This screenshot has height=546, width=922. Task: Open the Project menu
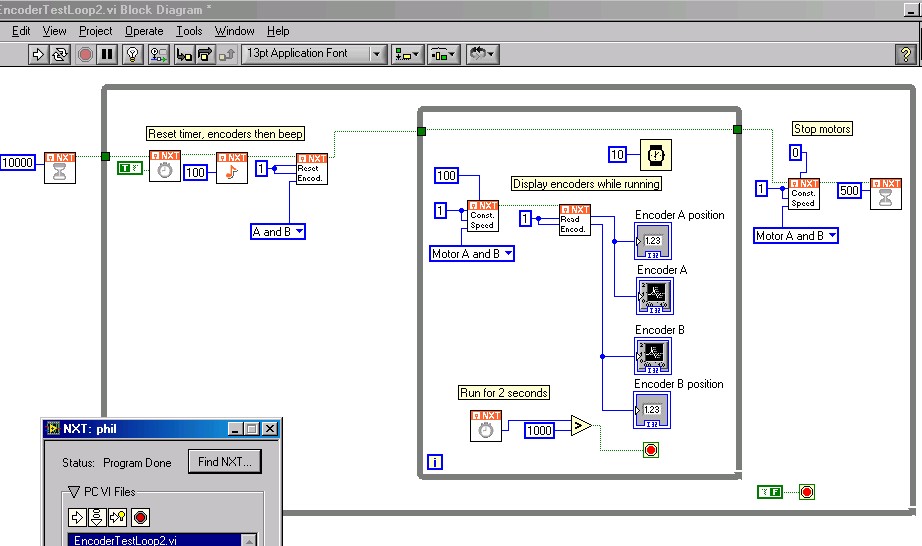pyautogui.click(x=95, y=31)
